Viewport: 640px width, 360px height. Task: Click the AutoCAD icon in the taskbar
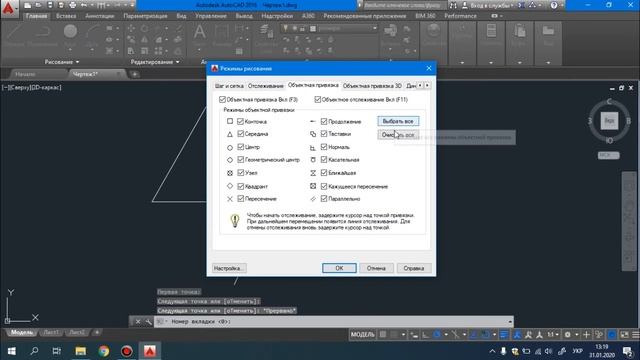[150, 351]
